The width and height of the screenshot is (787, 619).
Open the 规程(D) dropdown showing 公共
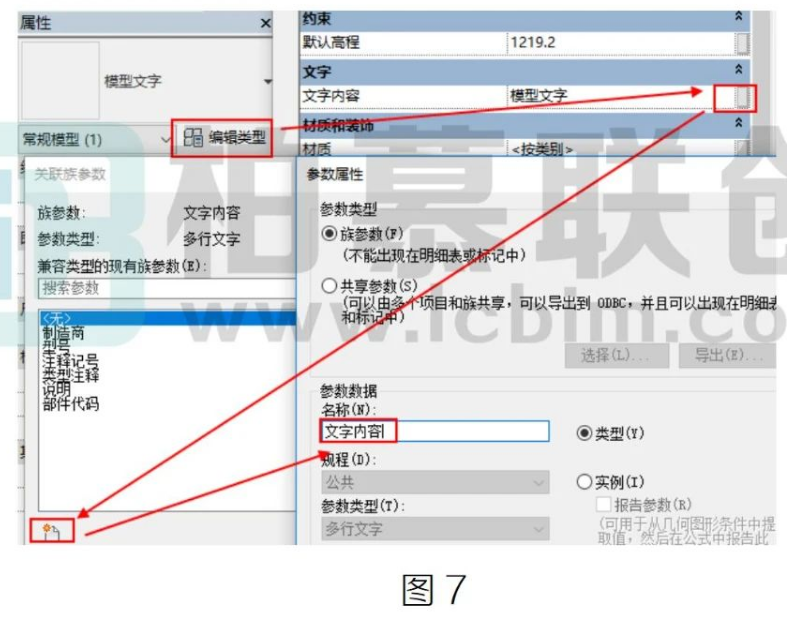(435, 482)
